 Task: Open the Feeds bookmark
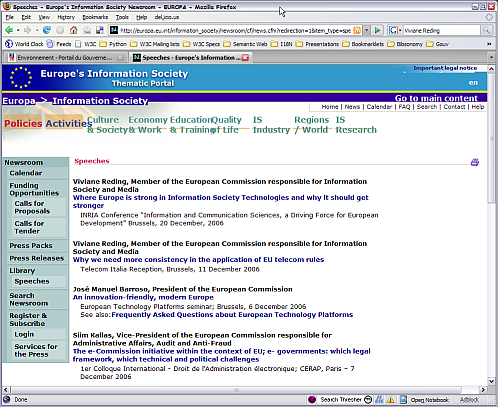click(x=59, y=44)
